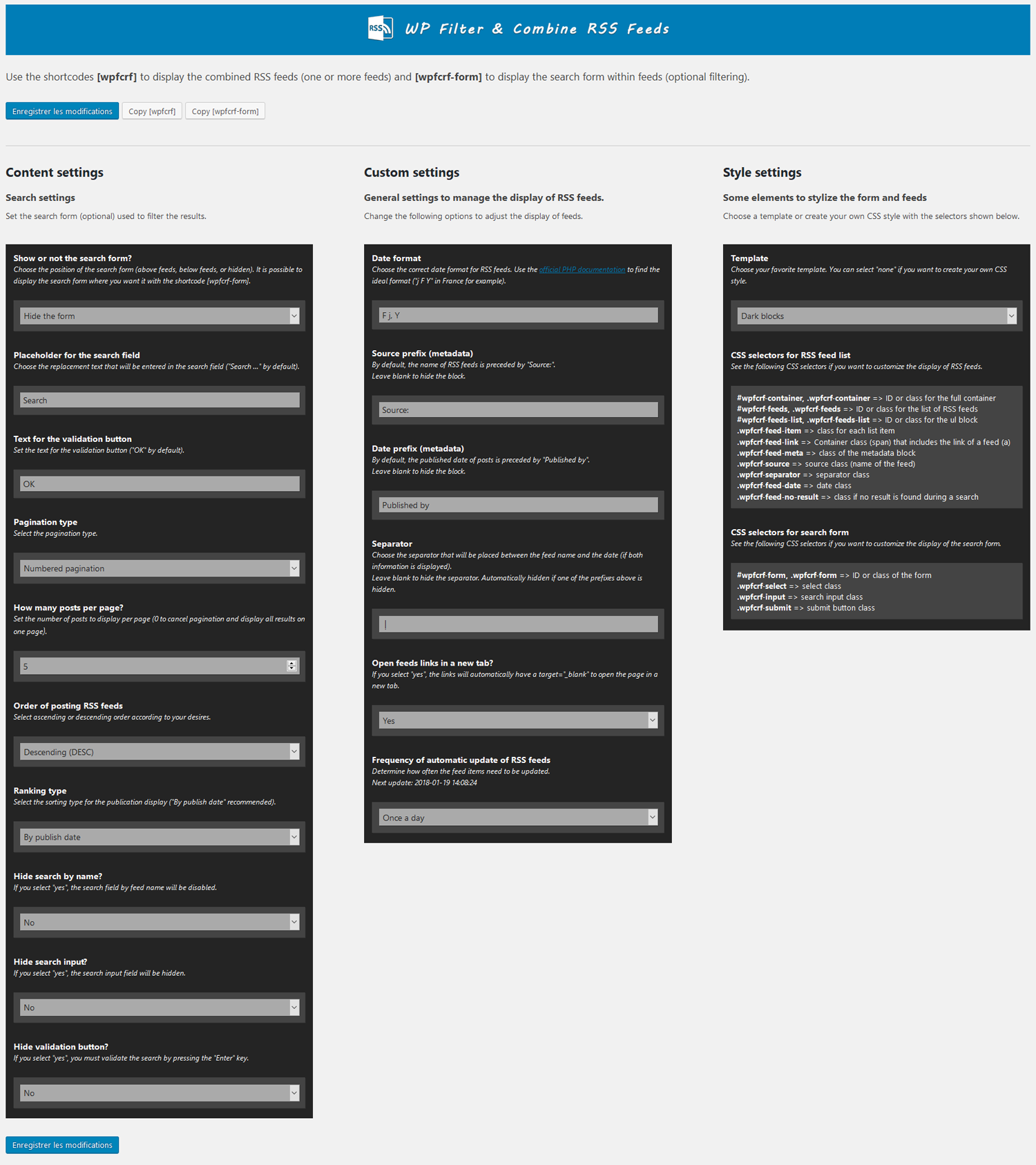Click the '.wpfcrf-feed-no-result' selector line
This screenshot has height=1165, width=1036.
(x=858, y=497)
